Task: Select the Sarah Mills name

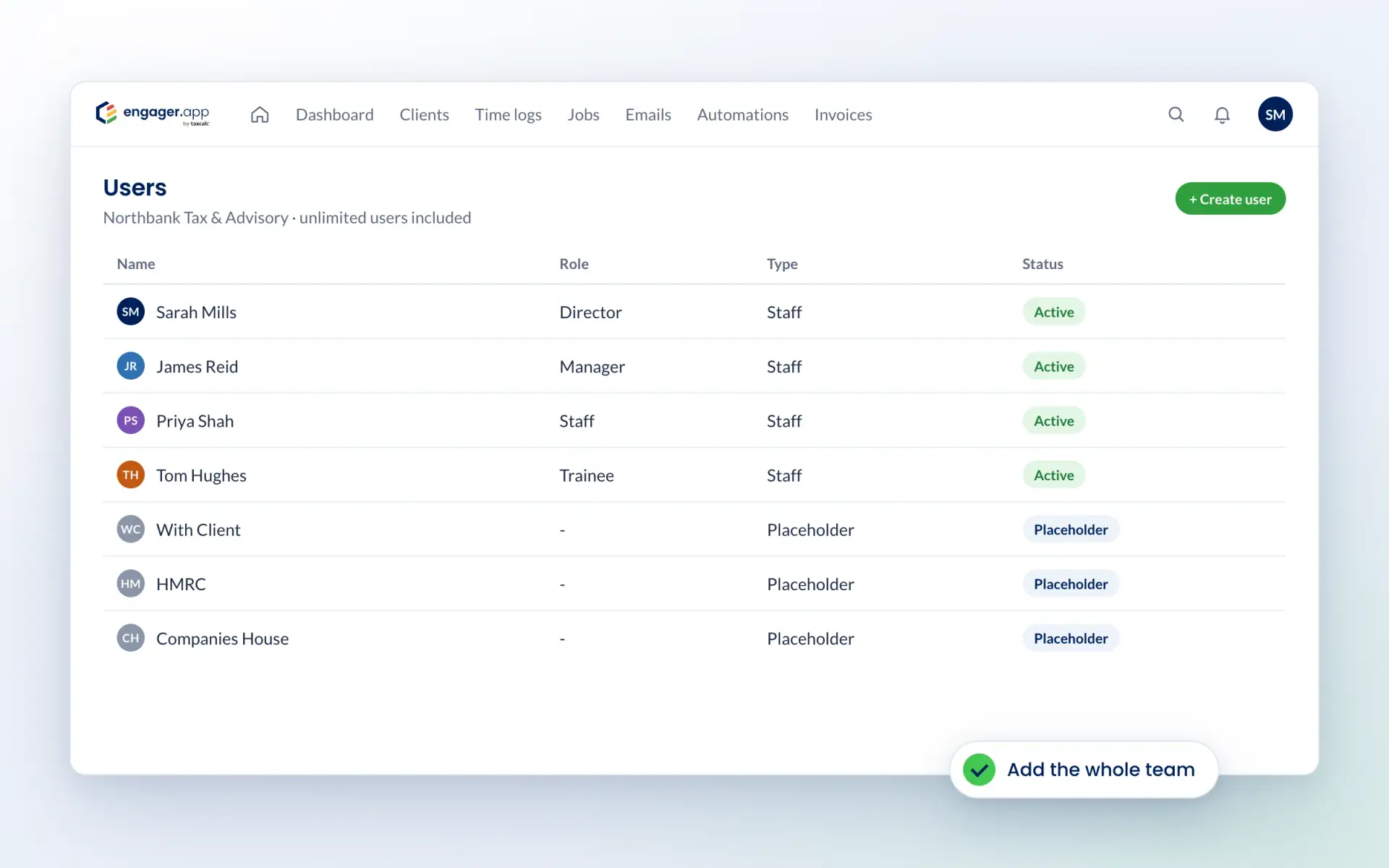Action: click(196, 312)
